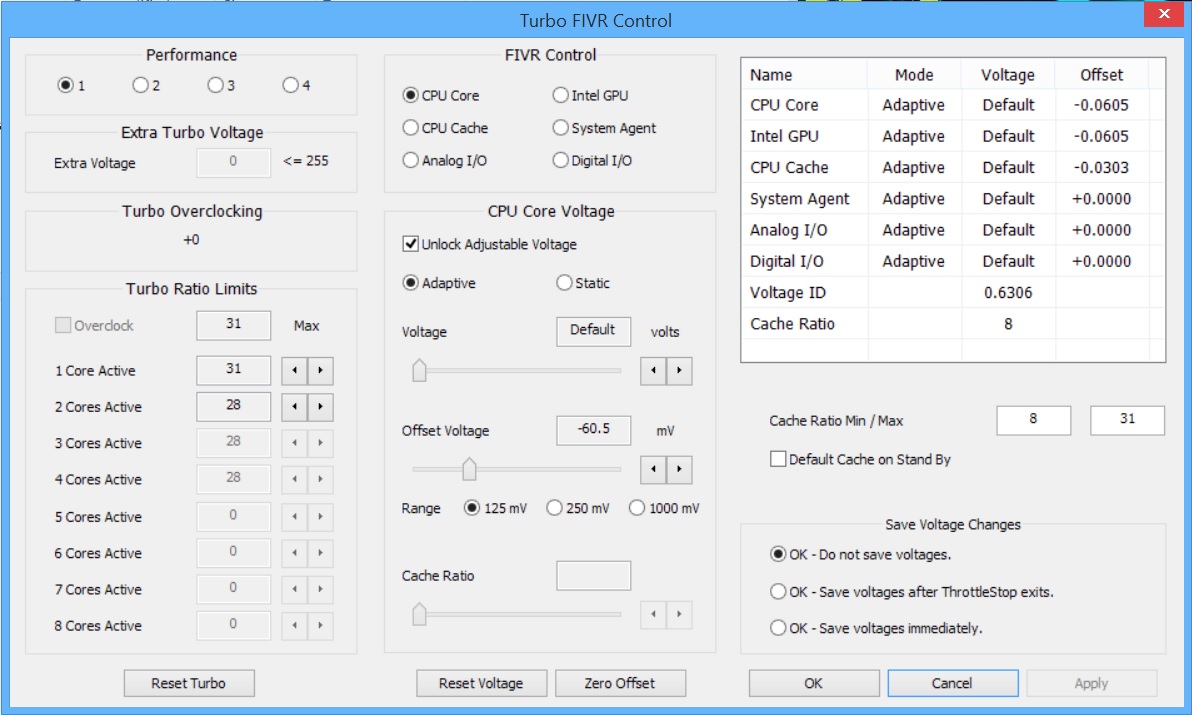1192x715 pixels.
Task: Close the Turbo FIVR Control window
Action: point(1164,14)
